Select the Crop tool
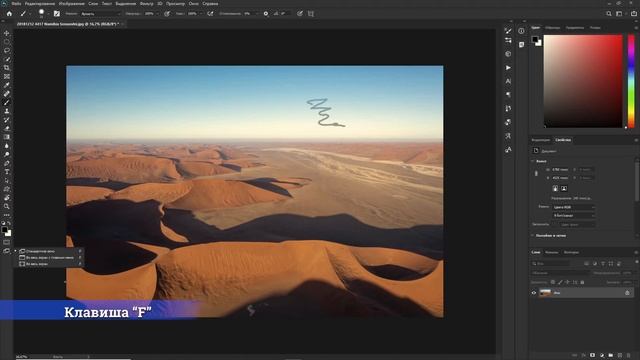 [x=7, y=68]
